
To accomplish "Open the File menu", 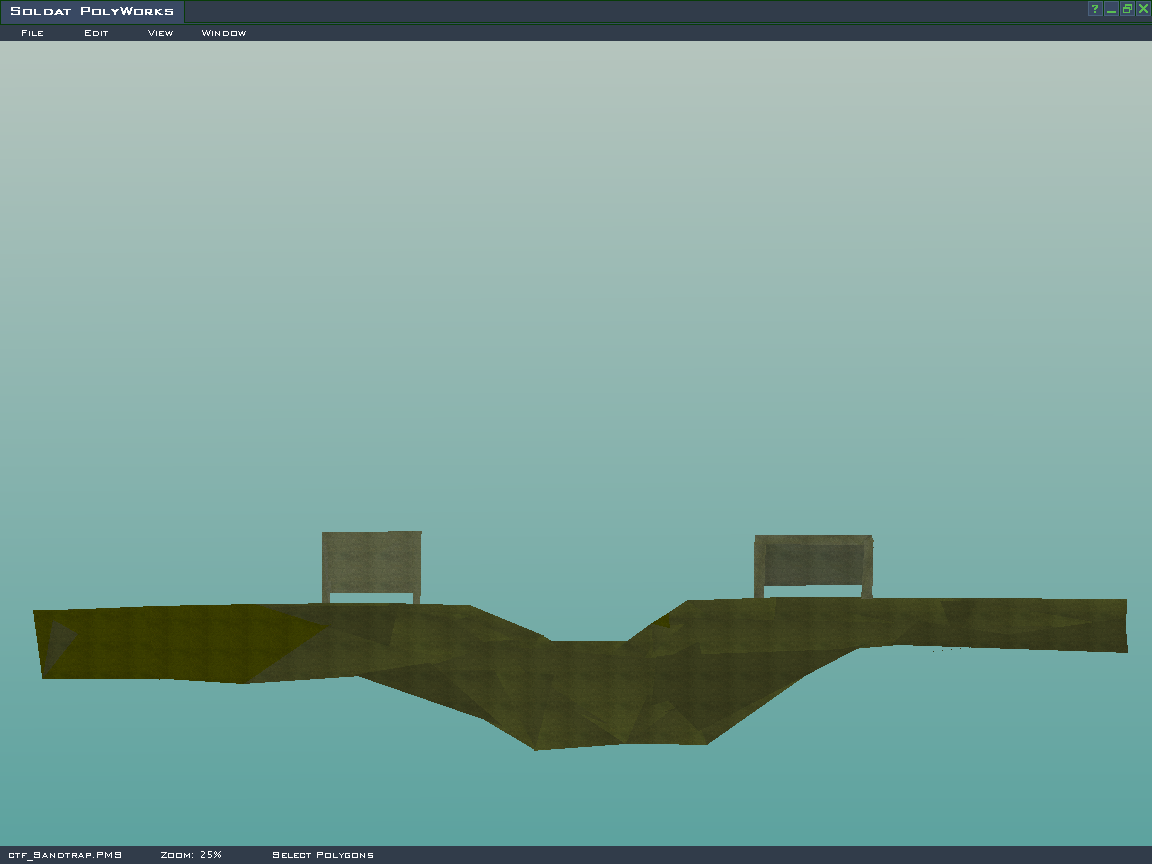I will [x=32, y=33].
